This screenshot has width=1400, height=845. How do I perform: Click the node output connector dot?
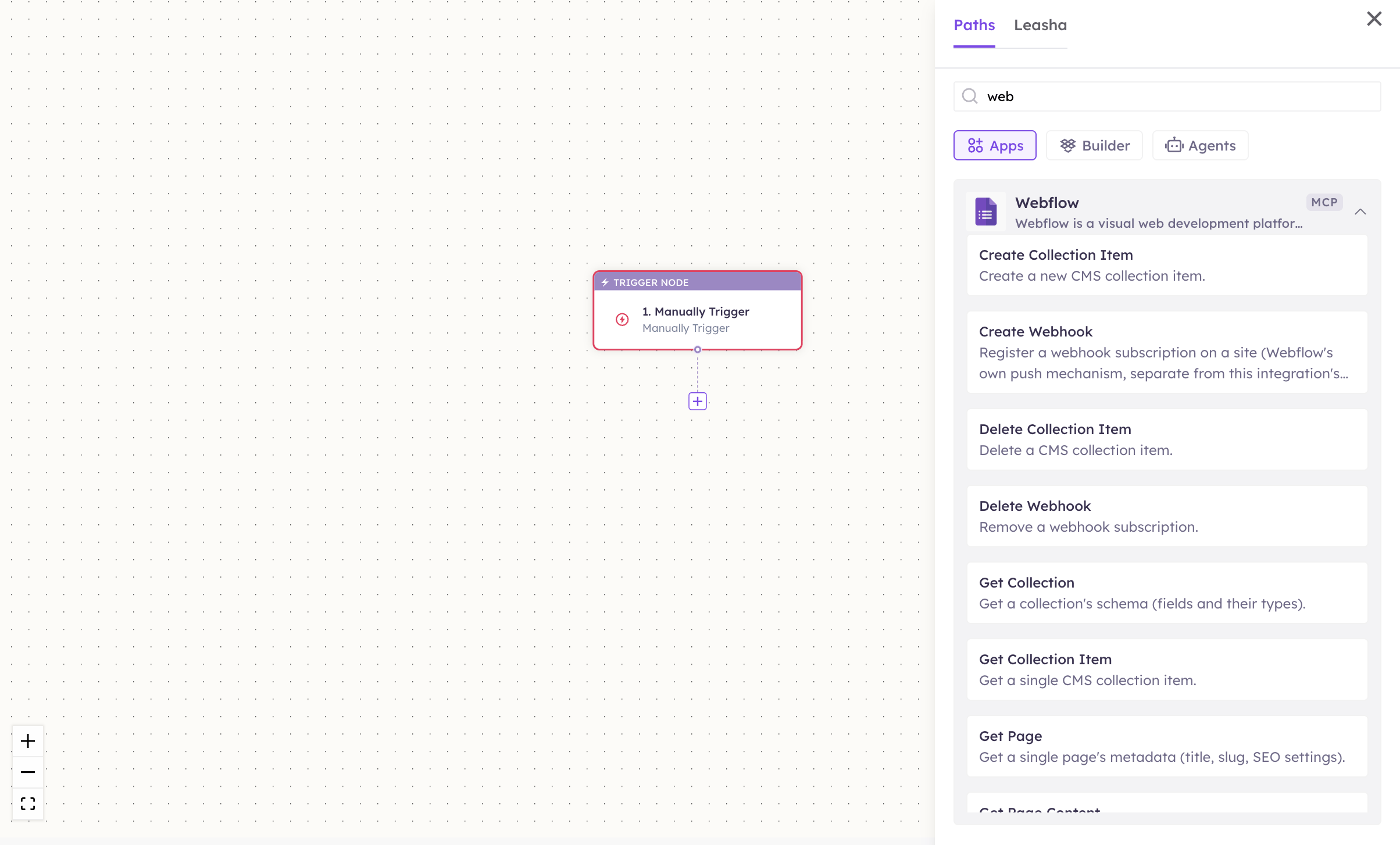pyautogui.click(x=698, y=350)
